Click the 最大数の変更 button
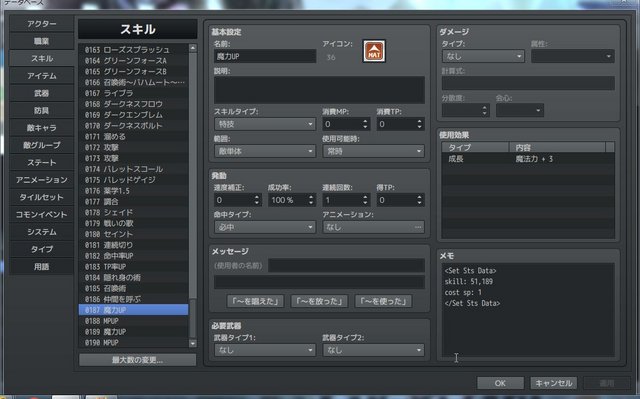This screenshot has width=640, height=399. 137,360
